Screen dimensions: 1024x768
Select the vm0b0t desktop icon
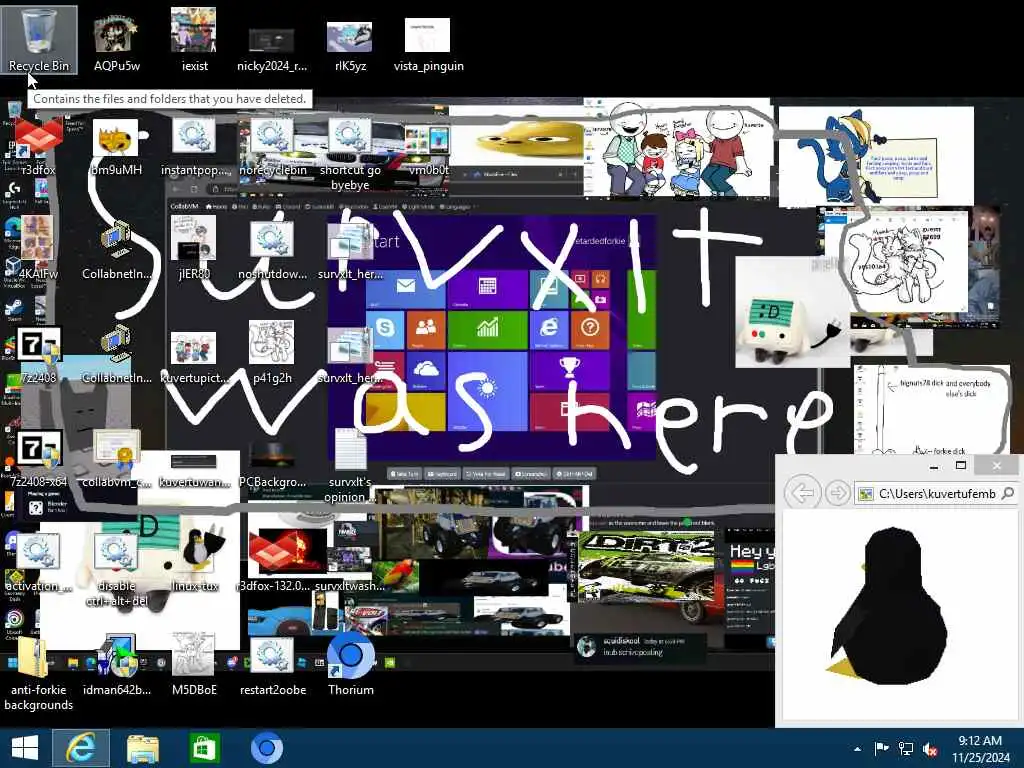point(428,152)
